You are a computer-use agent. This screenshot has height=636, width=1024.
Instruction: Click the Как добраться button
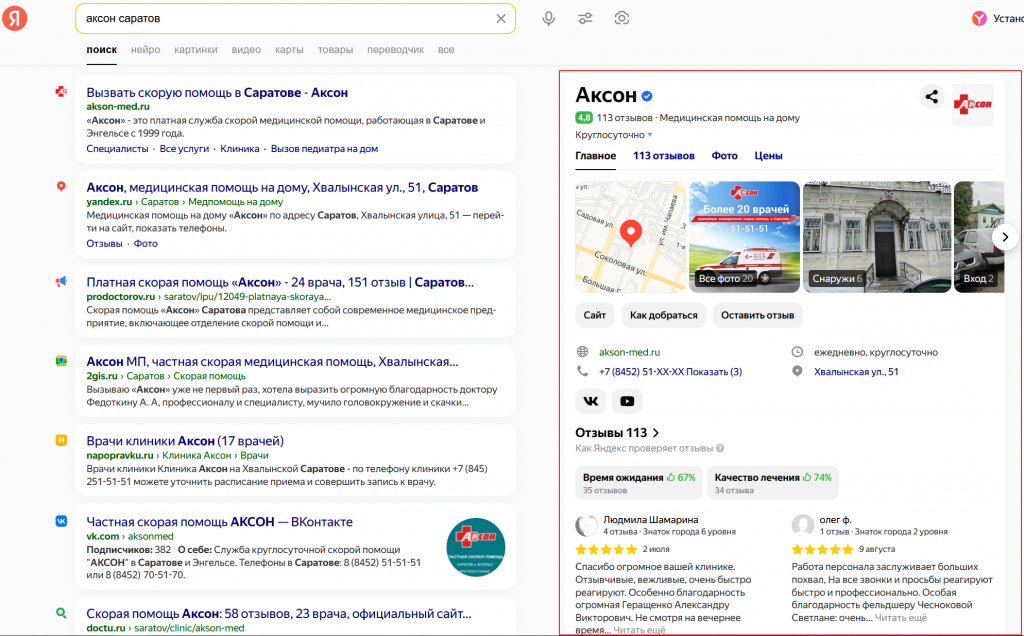(x=664, y=315)
